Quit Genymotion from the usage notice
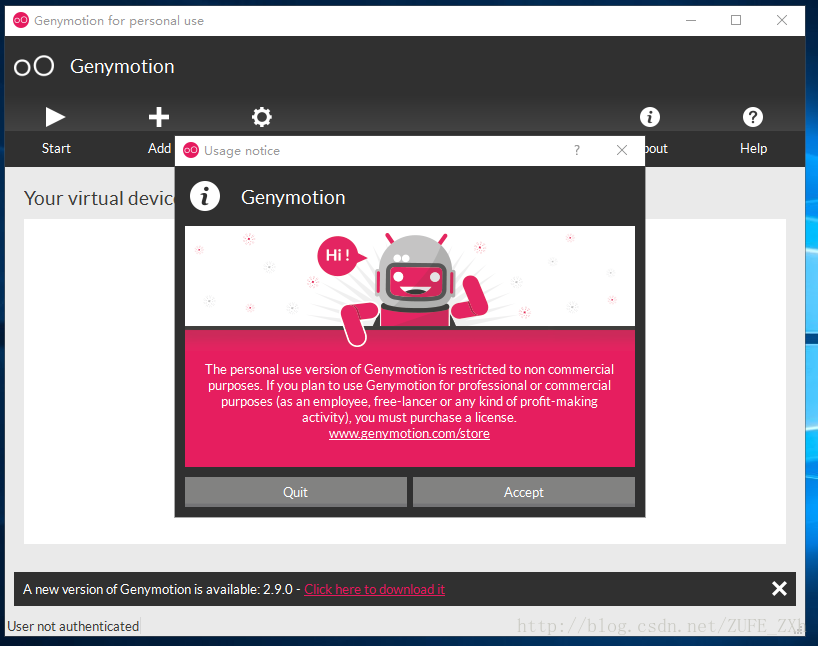The image size is (818, 646). (x=296, y=492)
